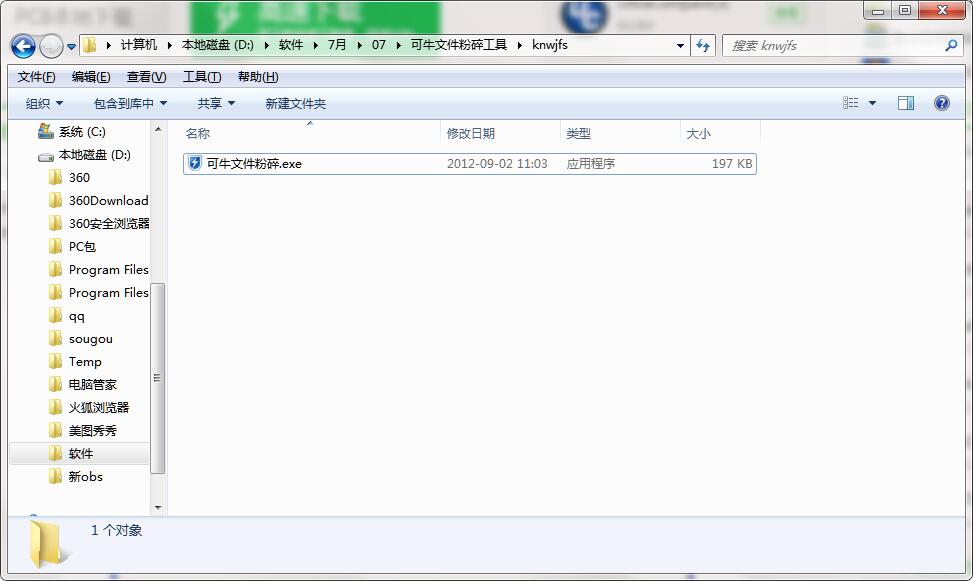Click folder icon next to Temp
The height and width of the screenshot is (581, 973).
[55, 361]
